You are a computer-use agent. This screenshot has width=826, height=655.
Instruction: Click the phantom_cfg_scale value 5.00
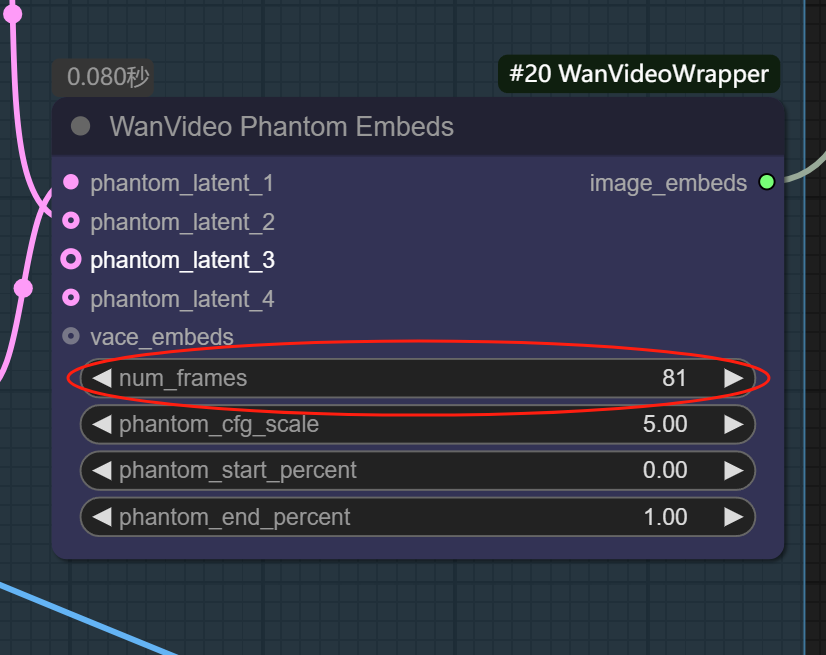665,424
